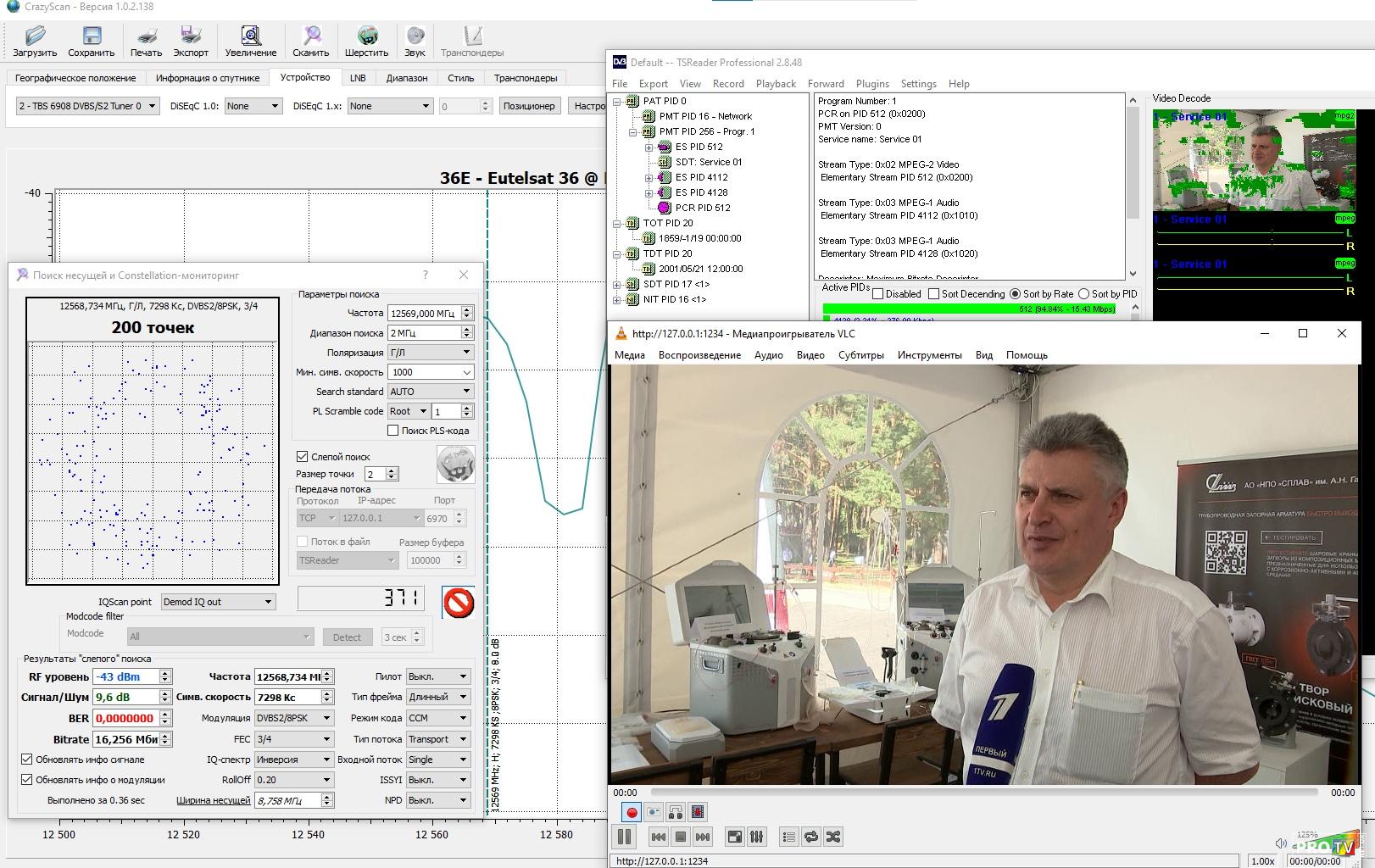Click the Частота search frequency field
1375x868 pixels.
423,314
